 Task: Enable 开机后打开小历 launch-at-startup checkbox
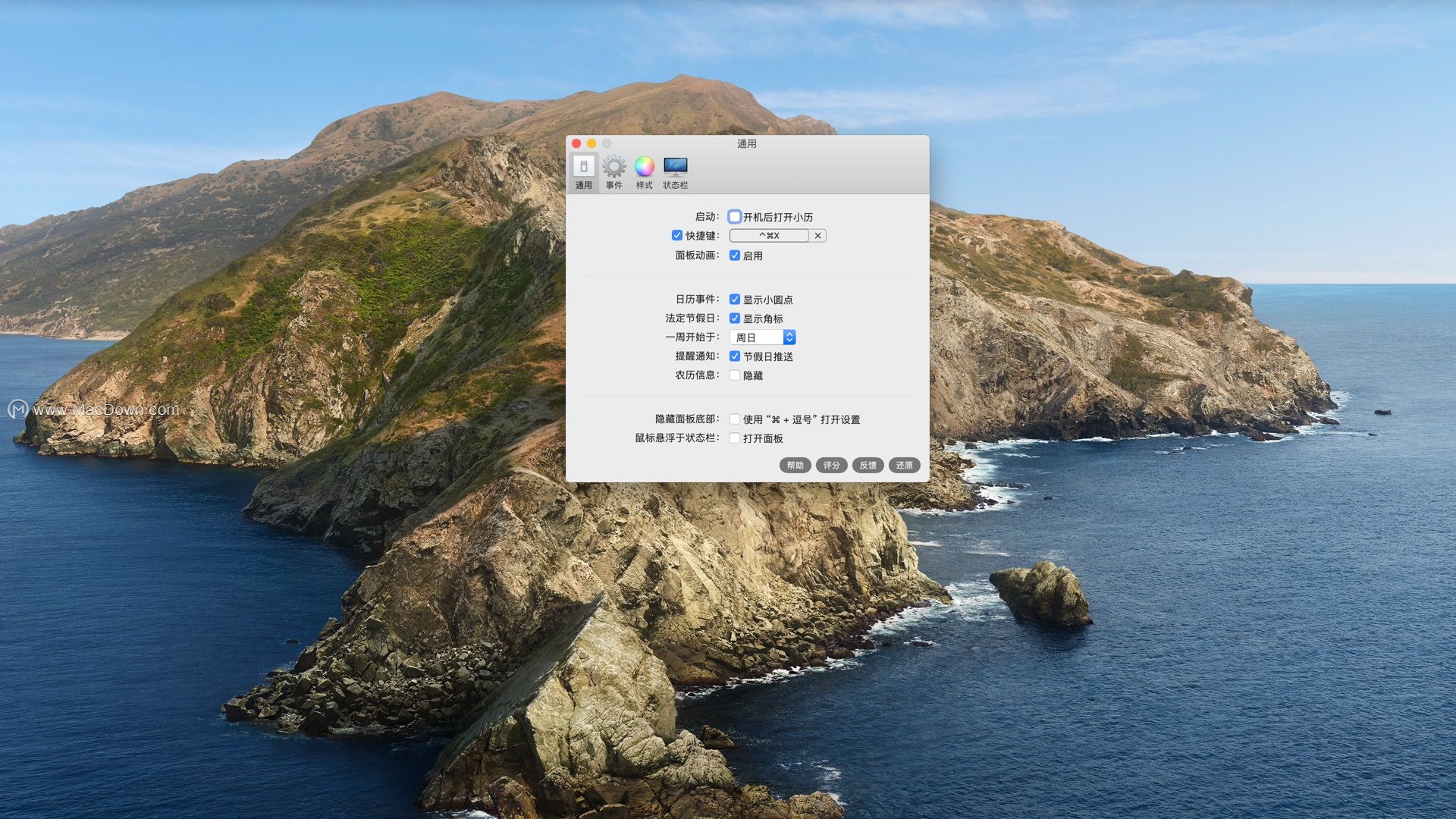click(735, 217)
